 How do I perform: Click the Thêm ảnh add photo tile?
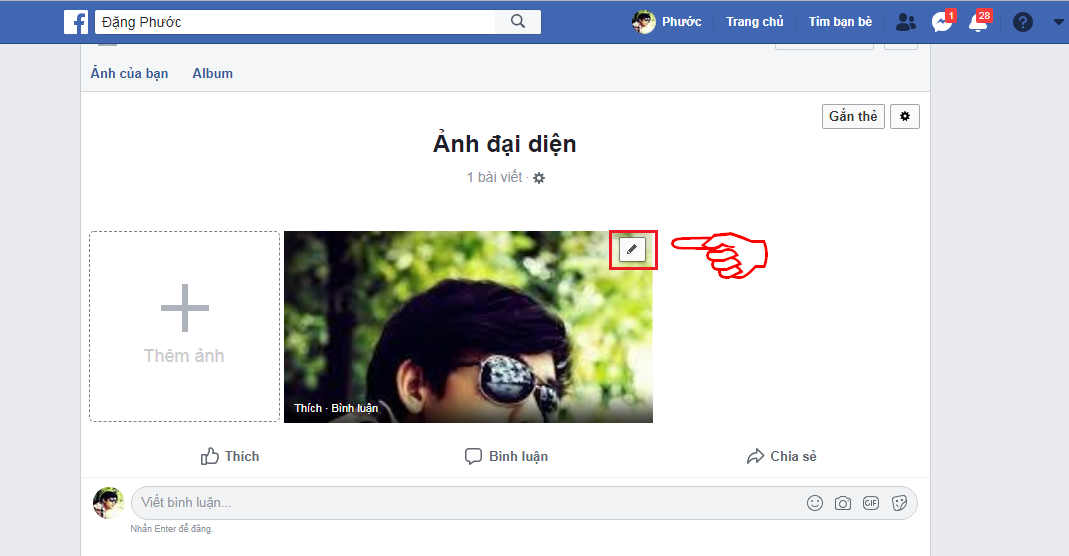tap(185, 326)
